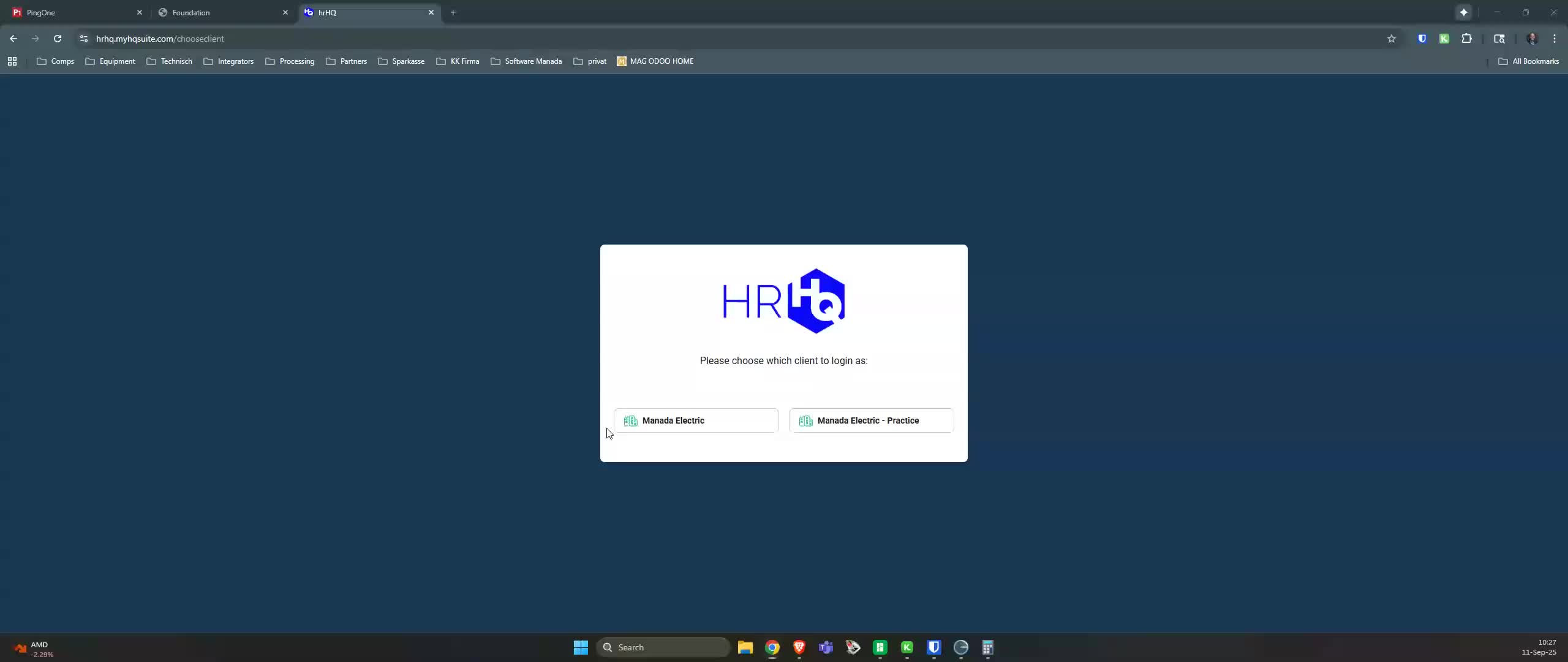Restore down the Chrome window
This screenshot has height=662, width=1568.
click(x=1526, y=12)
